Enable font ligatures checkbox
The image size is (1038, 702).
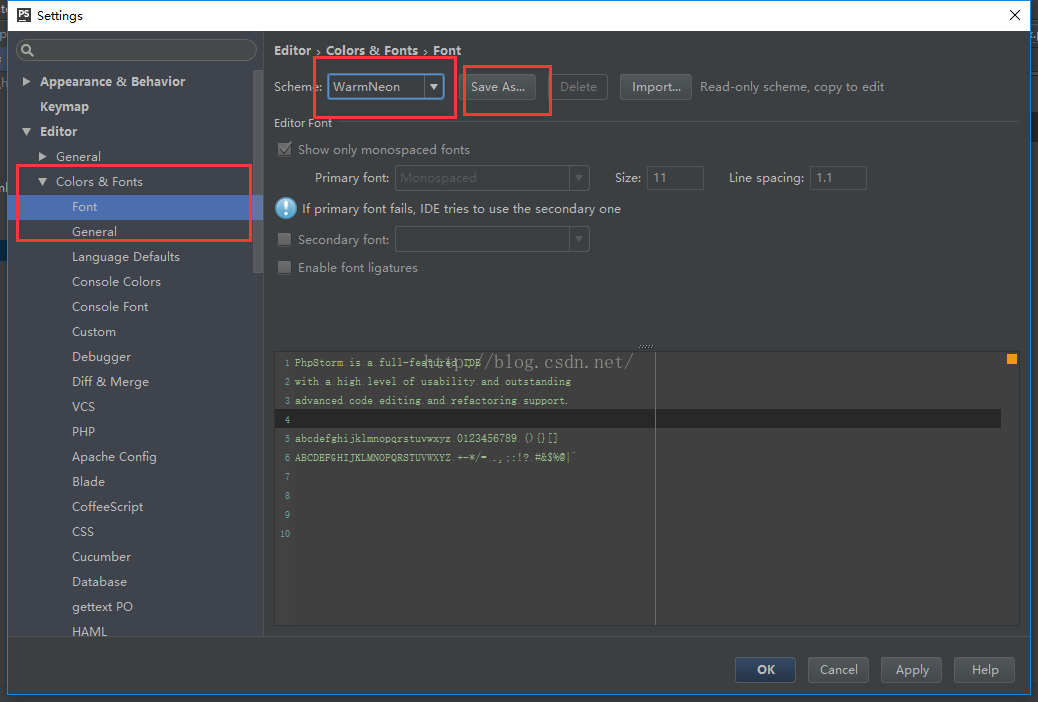(x=285, y=268)
